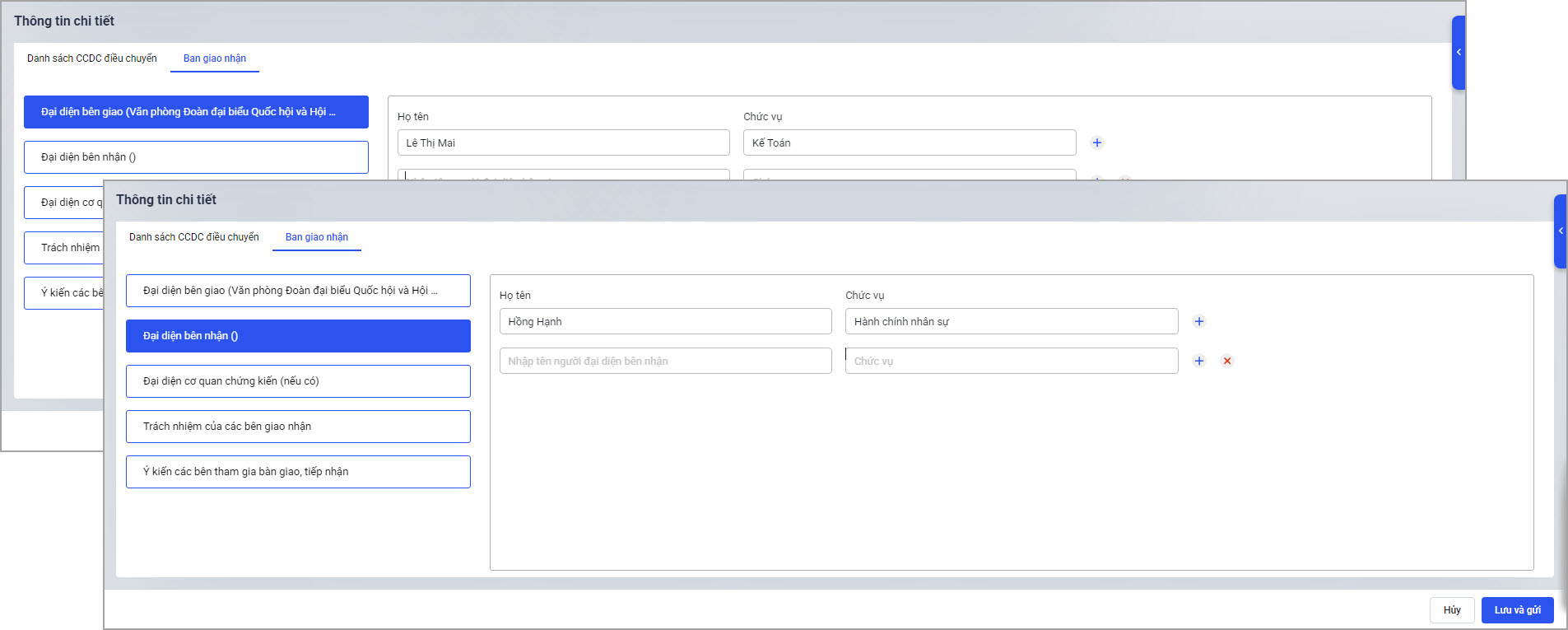This screenshot has height=630, width=1568.
Task: Expand side panel in back window
Action: (1458, 53)
